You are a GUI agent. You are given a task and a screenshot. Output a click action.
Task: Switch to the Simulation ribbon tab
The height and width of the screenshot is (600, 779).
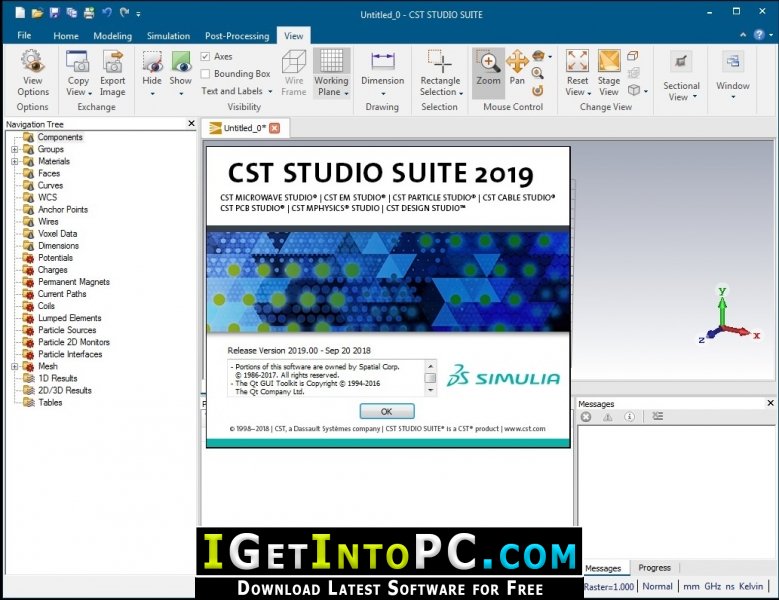[x=168, y=36]
